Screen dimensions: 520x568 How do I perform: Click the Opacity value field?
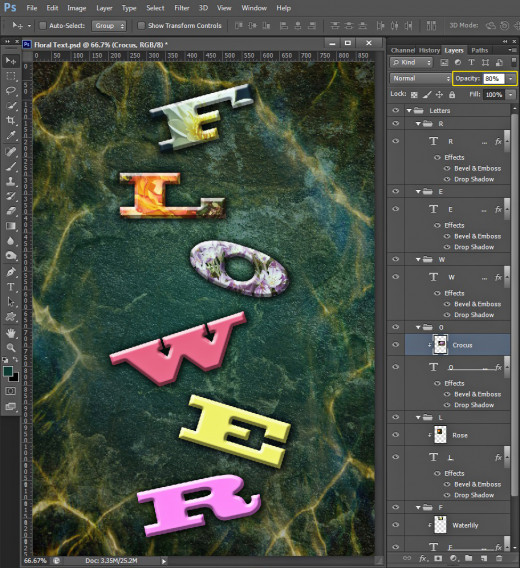pos(494,79)
